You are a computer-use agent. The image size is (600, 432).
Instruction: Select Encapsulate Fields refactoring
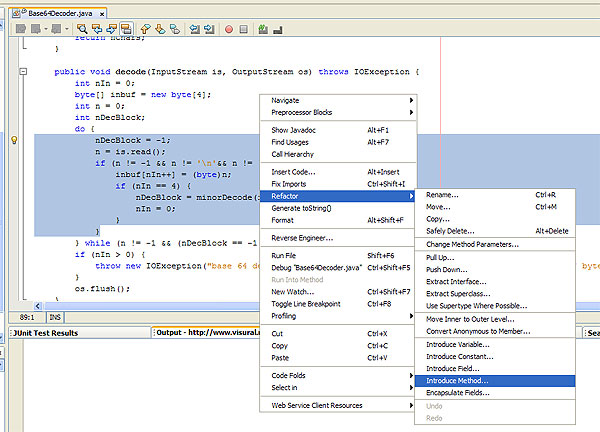[x=495, y=393]
